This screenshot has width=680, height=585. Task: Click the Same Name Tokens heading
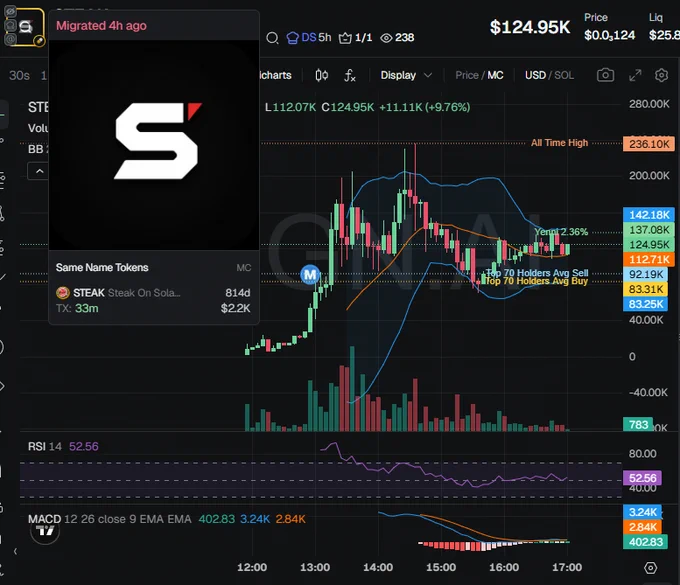pos(102,268)
